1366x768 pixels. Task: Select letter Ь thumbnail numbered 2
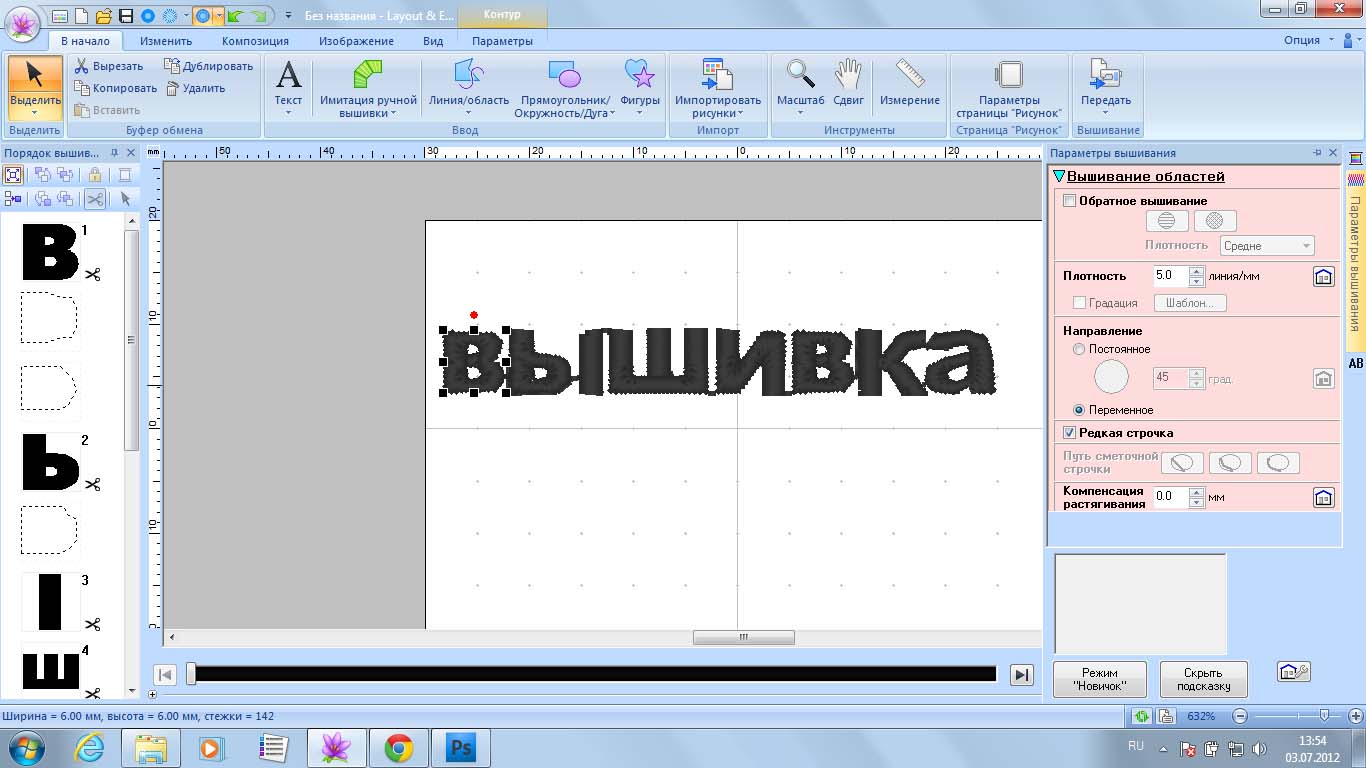(x=51, y=463)
